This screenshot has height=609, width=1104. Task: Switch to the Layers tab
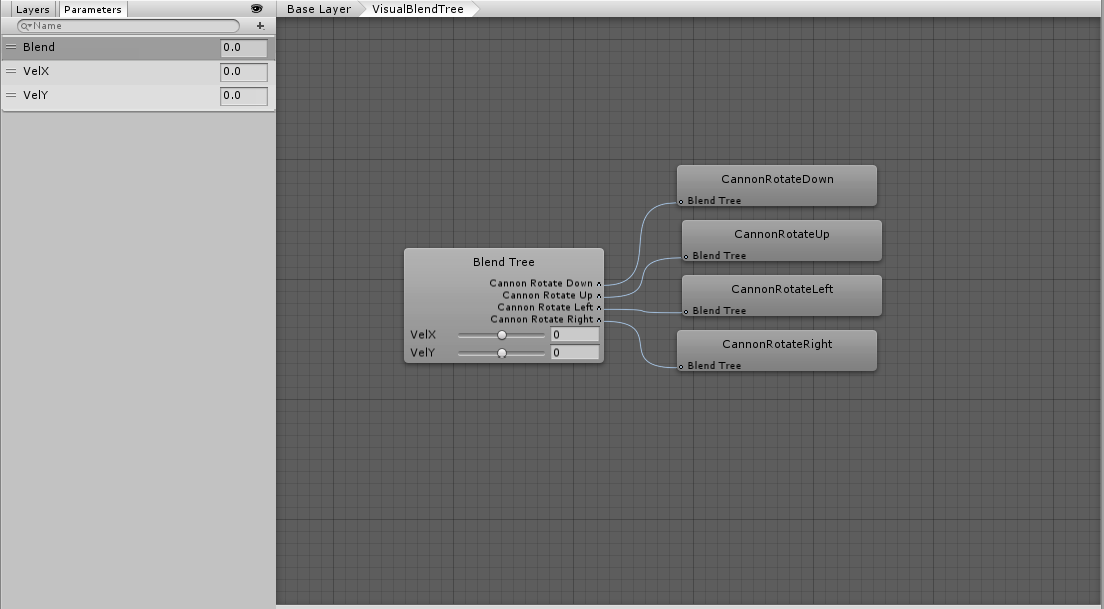point(32,8)
